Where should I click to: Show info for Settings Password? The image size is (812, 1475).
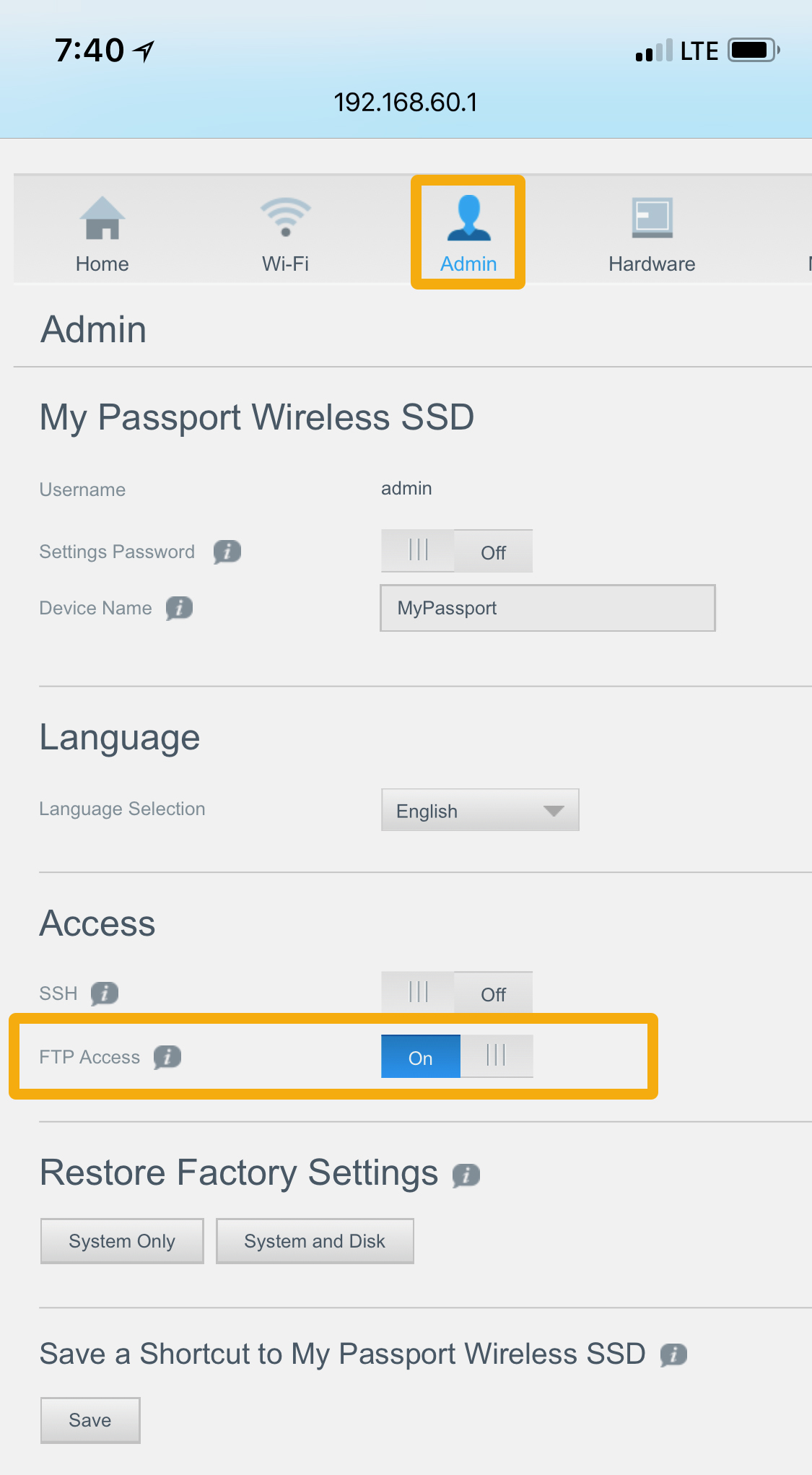[x=227, y=552]
